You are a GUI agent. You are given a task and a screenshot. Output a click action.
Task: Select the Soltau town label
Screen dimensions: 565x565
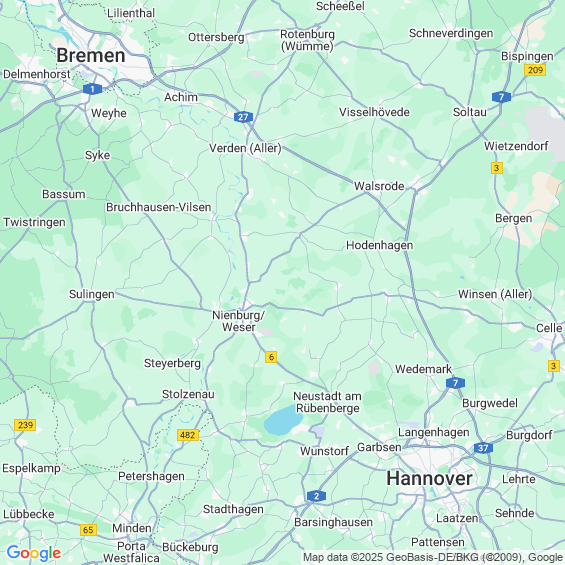470,112
